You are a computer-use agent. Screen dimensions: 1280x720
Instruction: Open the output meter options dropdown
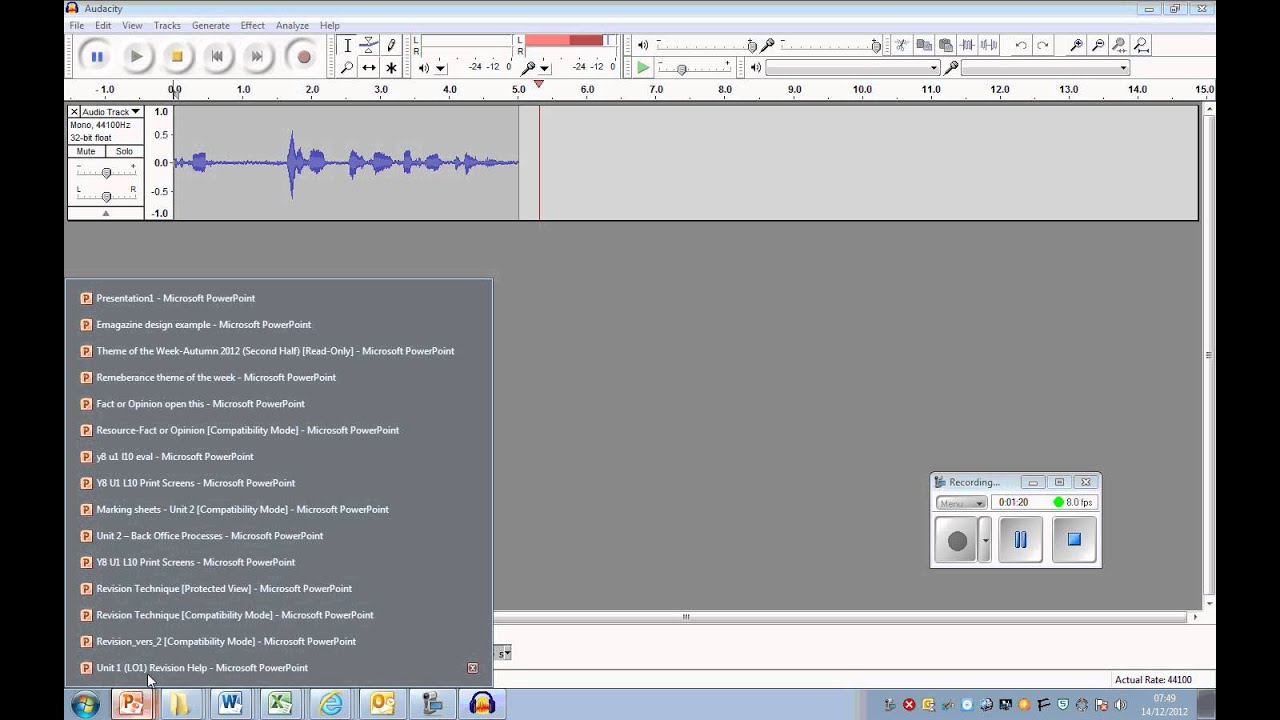[x=441, y=68]
